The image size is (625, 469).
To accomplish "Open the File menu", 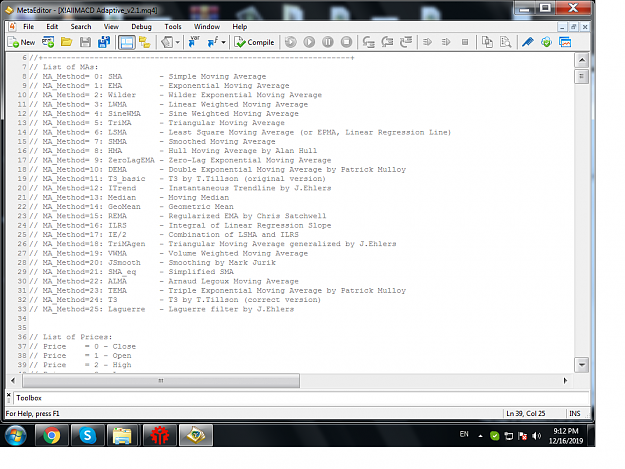I will [x=28, y=27].
